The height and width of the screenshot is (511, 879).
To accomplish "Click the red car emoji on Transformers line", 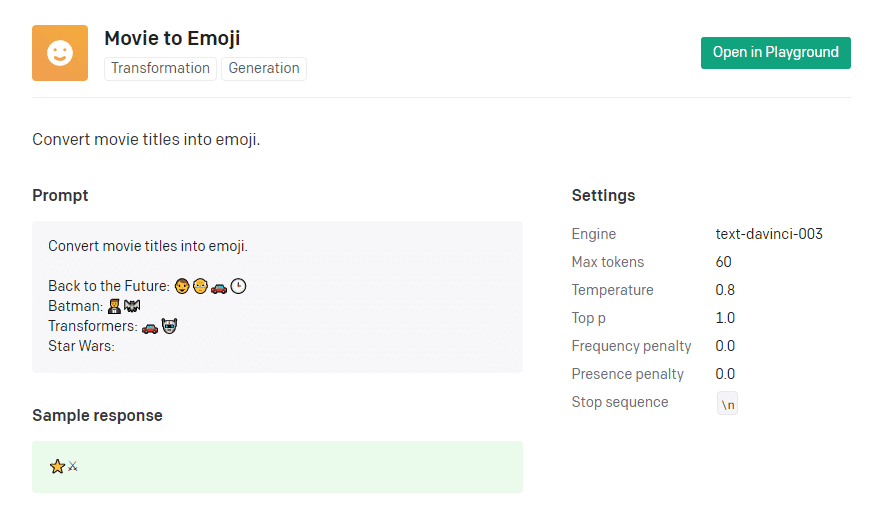I will coord(150,327).
